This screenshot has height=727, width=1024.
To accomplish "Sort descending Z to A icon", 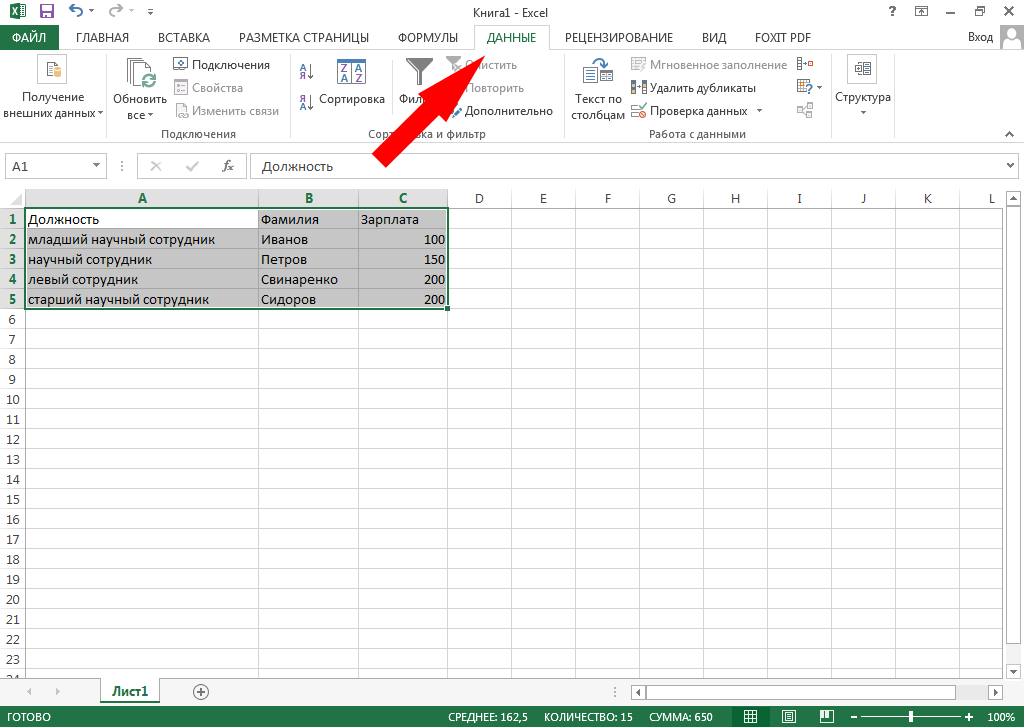I will click(307, 101).
